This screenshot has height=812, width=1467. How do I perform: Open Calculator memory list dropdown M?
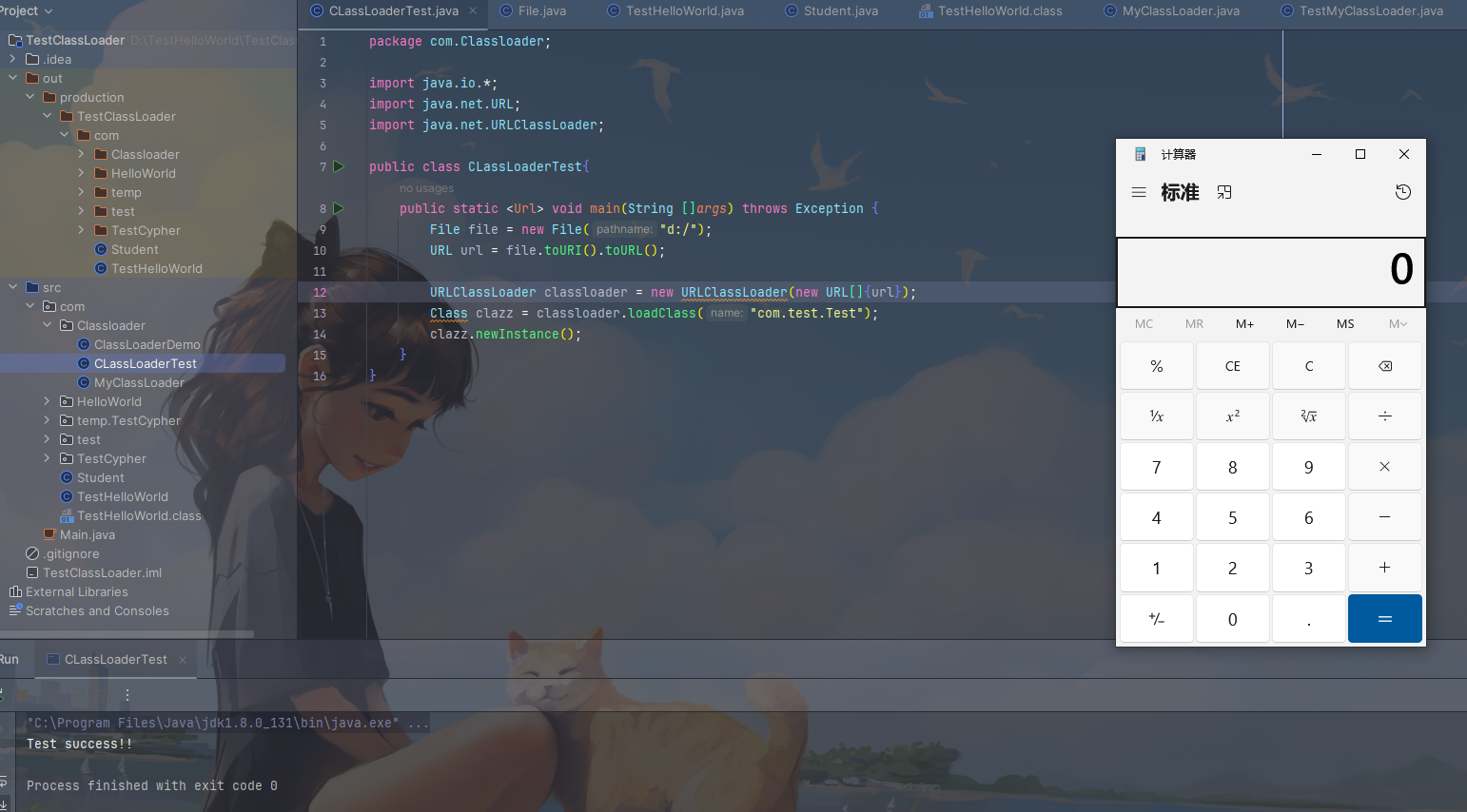pyautogui.click(x=1398, y=324)
